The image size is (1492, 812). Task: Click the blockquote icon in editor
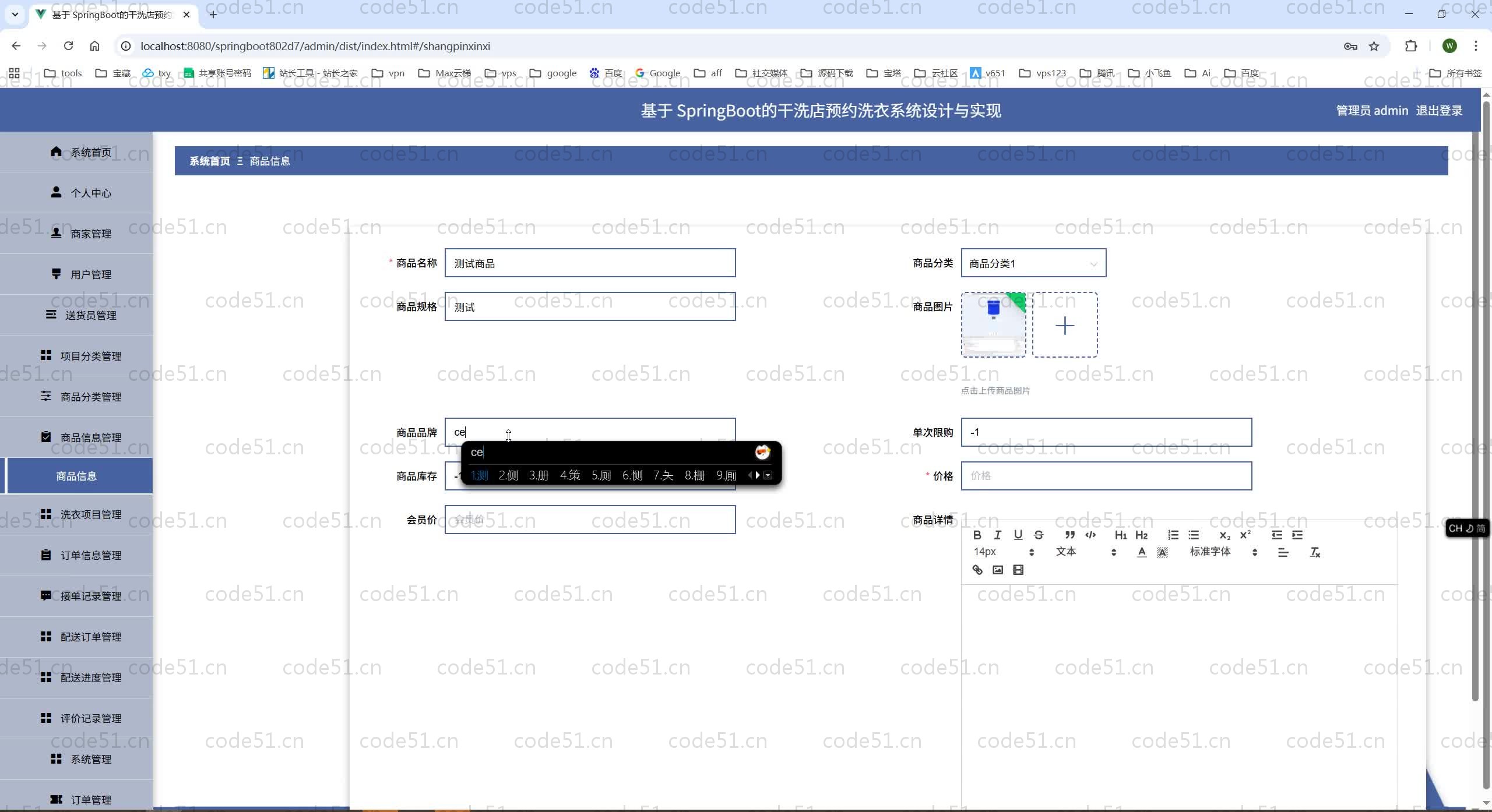coord(1069,535)
